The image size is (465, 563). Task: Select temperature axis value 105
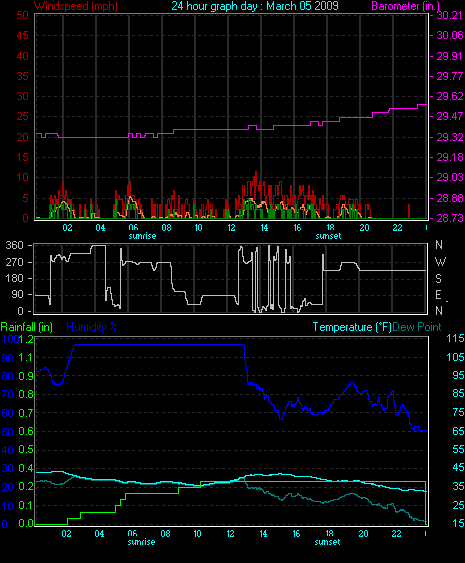click(x=455, y=357)
